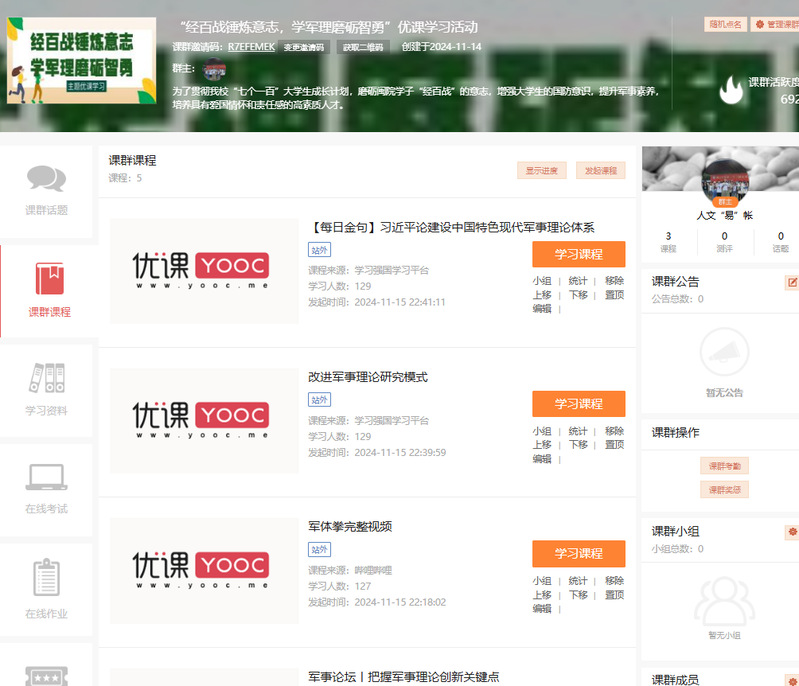Click 发起课程 button
The image size is (799, 686).
click(x=601, y=171)
